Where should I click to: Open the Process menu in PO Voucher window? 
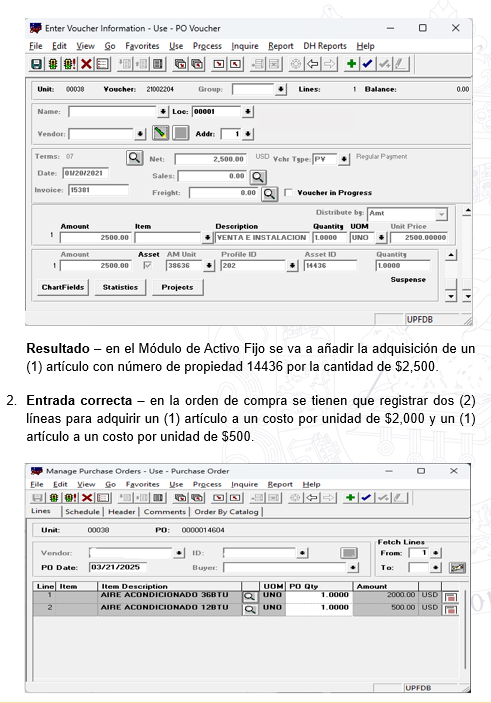point(207,46)
